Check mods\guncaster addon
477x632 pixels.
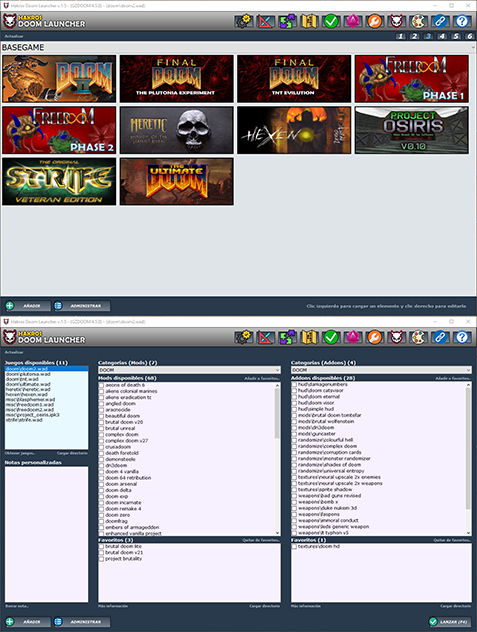(294, 434)
